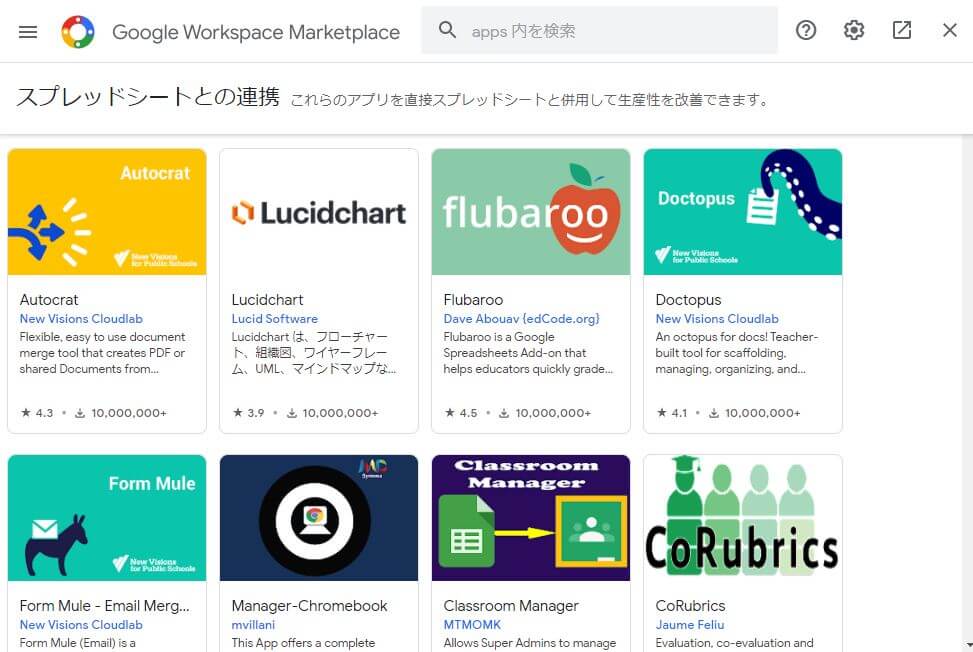Click Doctopus download count icon
The width and height of the screenshot is (973, 652).
[x=714, y=413]
